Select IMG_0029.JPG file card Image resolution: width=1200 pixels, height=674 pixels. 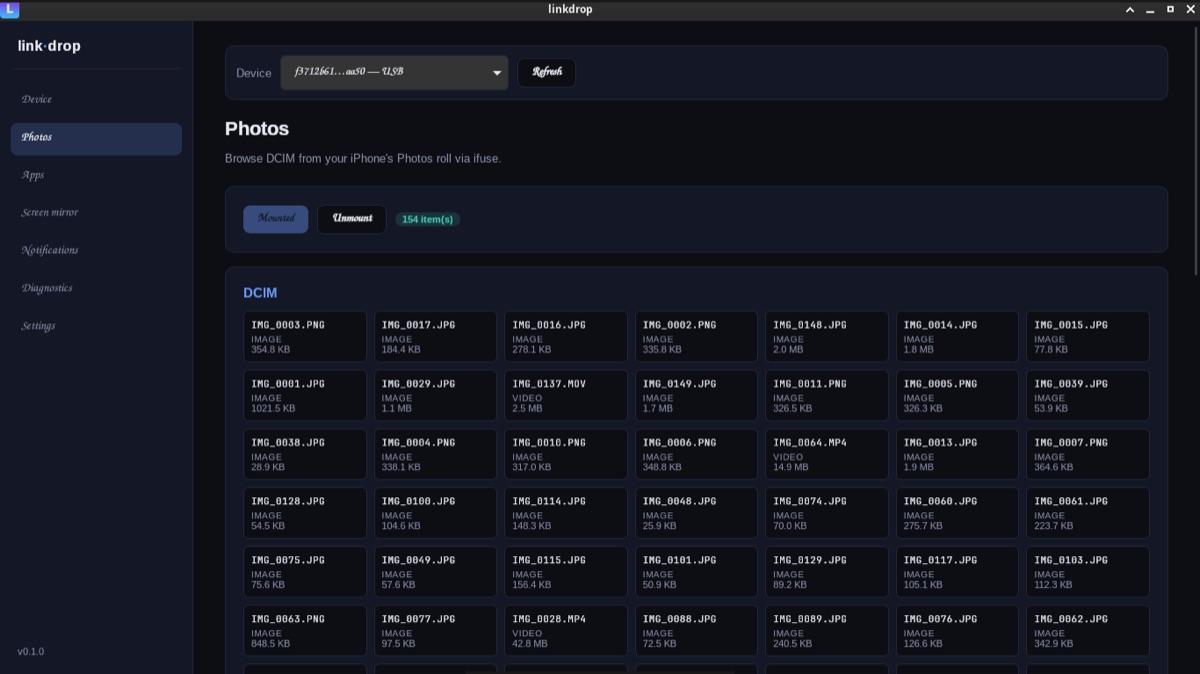click(435, 396)
